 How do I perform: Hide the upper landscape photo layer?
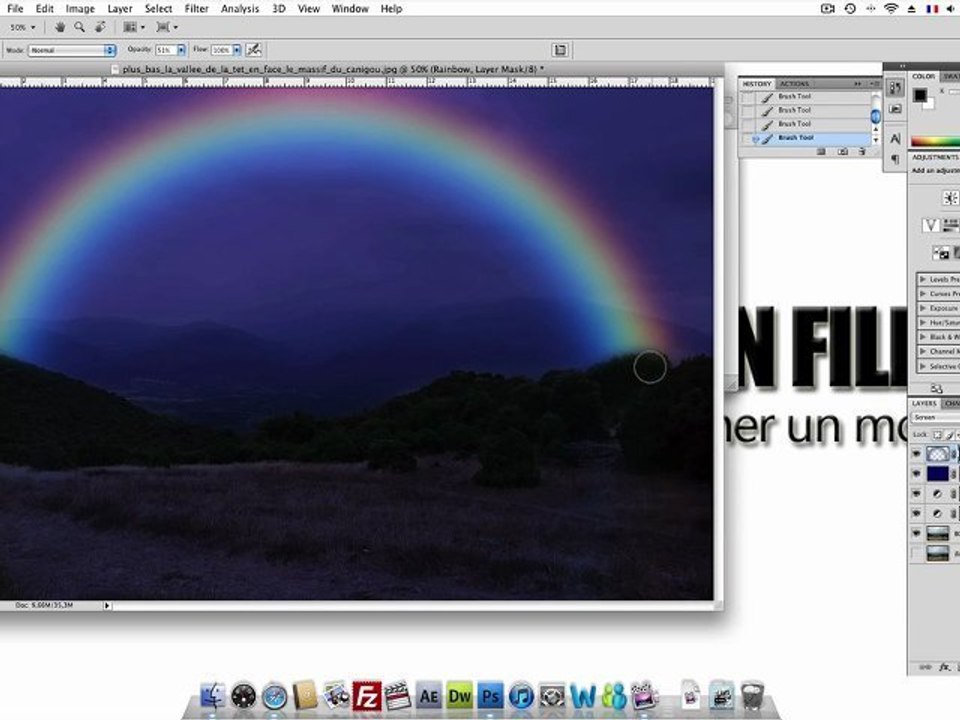click(x=917, y=533)
